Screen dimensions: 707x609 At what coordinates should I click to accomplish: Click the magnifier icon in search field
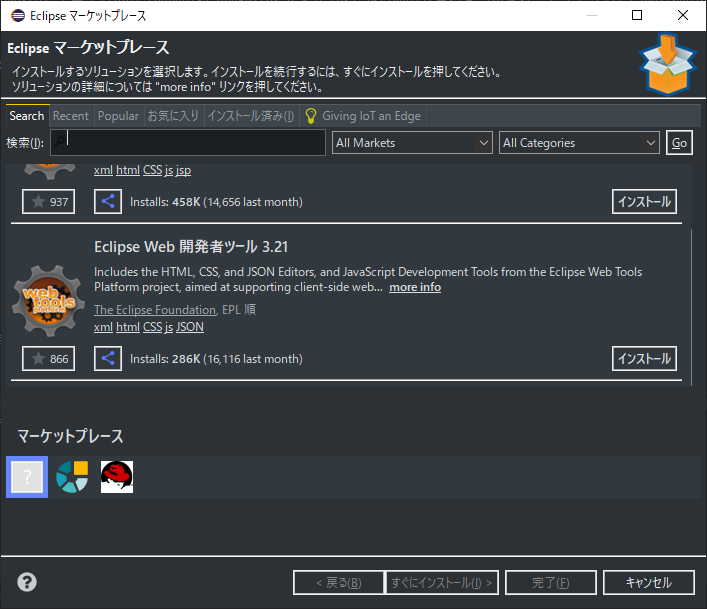[59, 142]
